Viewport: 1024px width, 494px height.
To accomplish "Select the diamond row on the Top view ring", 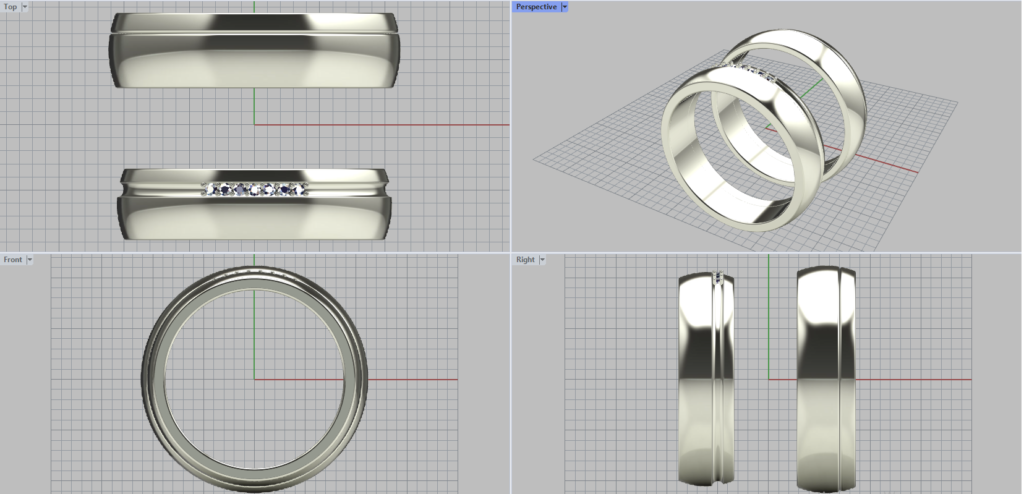I will 254,189.
